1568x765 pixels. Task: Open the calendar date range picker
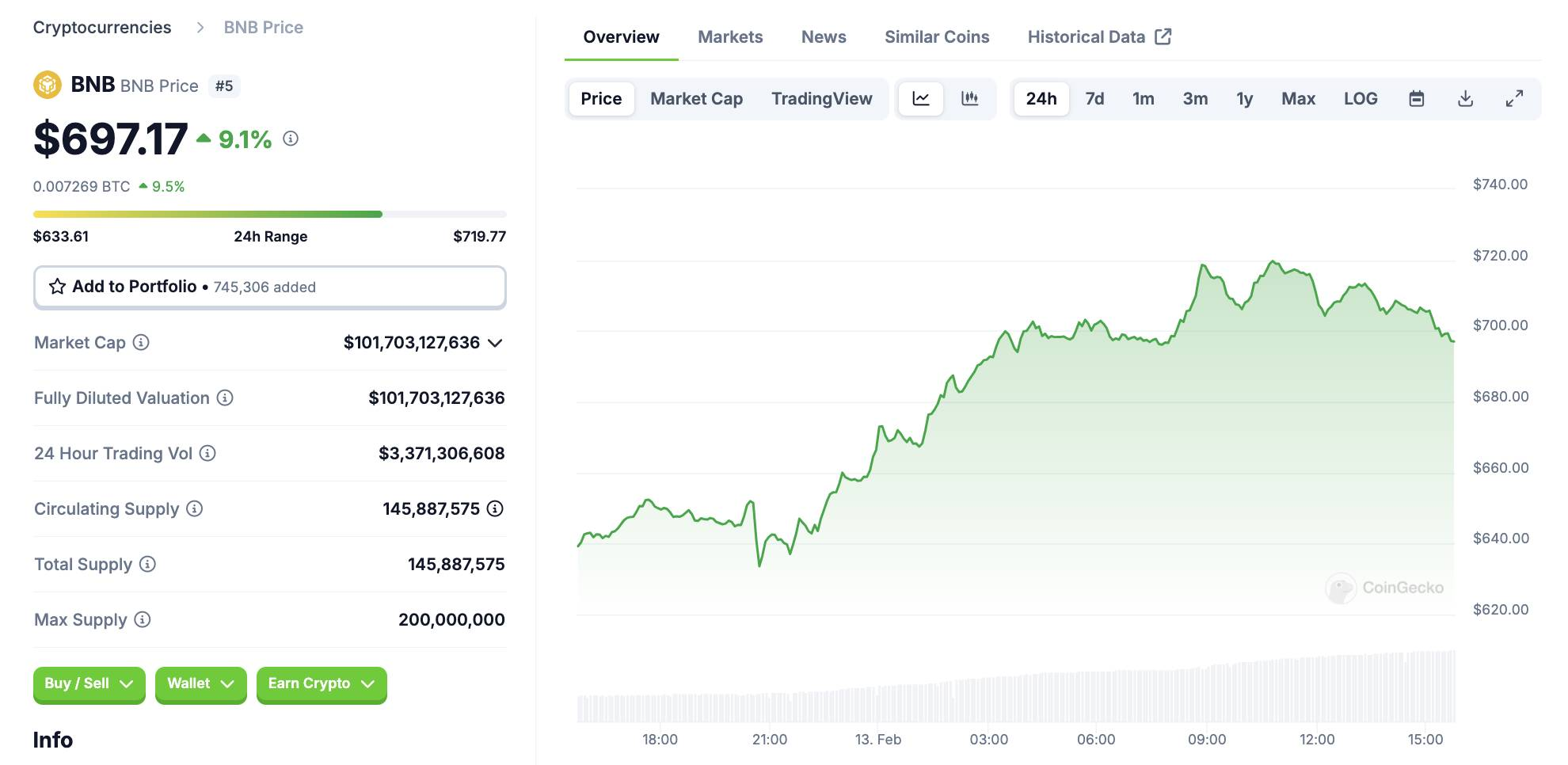(1417, 99)
